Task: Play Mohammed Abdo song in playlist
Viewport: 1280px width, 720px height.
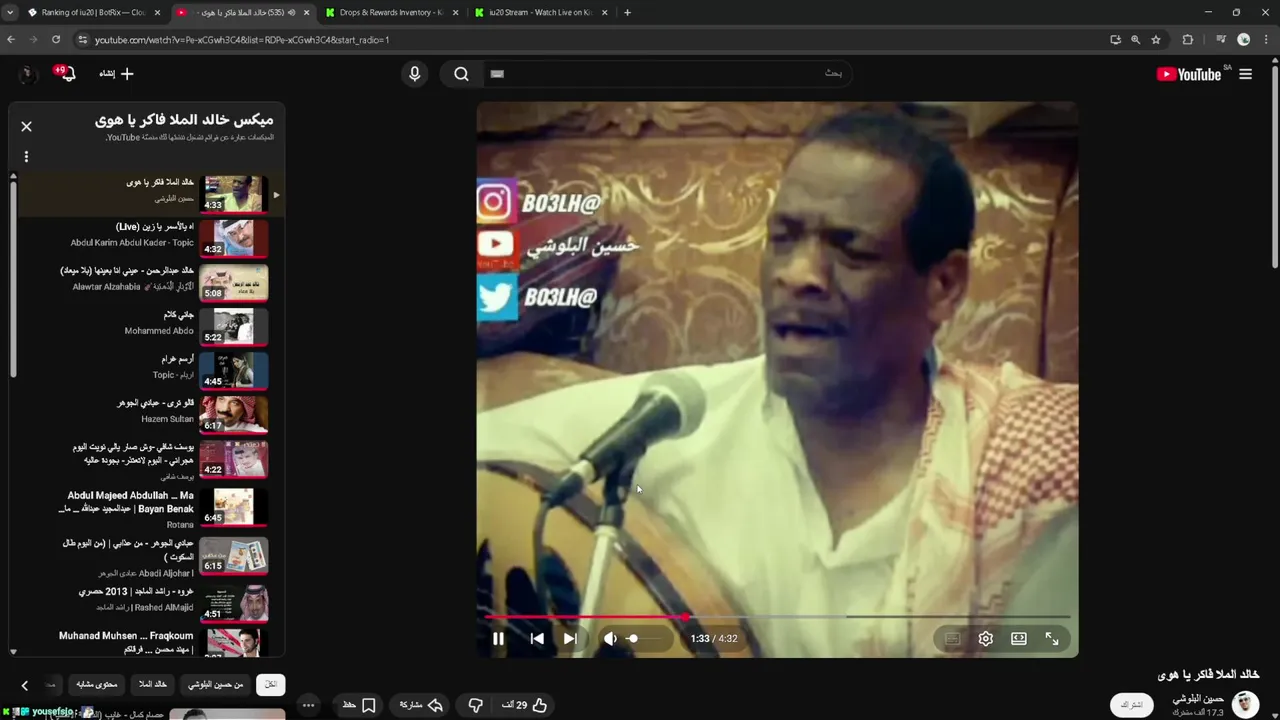Action: point(145,327)
